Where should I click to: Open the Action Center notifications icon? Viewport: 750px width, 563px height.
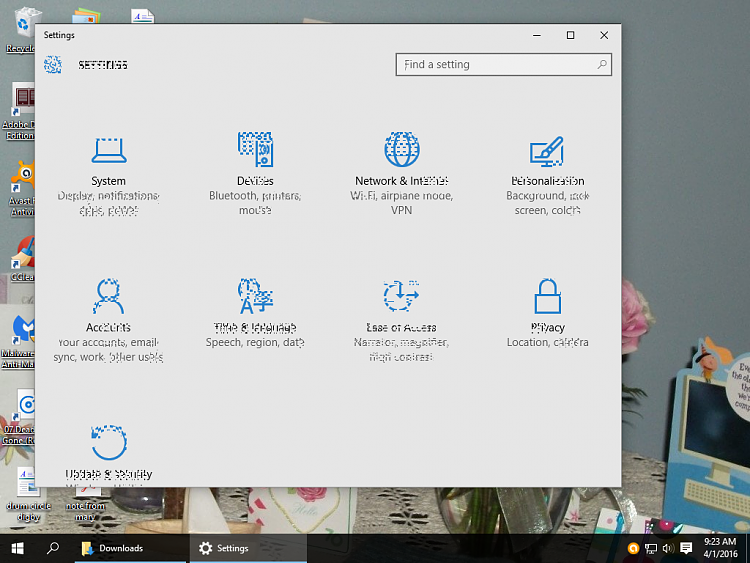coord(686,548)
